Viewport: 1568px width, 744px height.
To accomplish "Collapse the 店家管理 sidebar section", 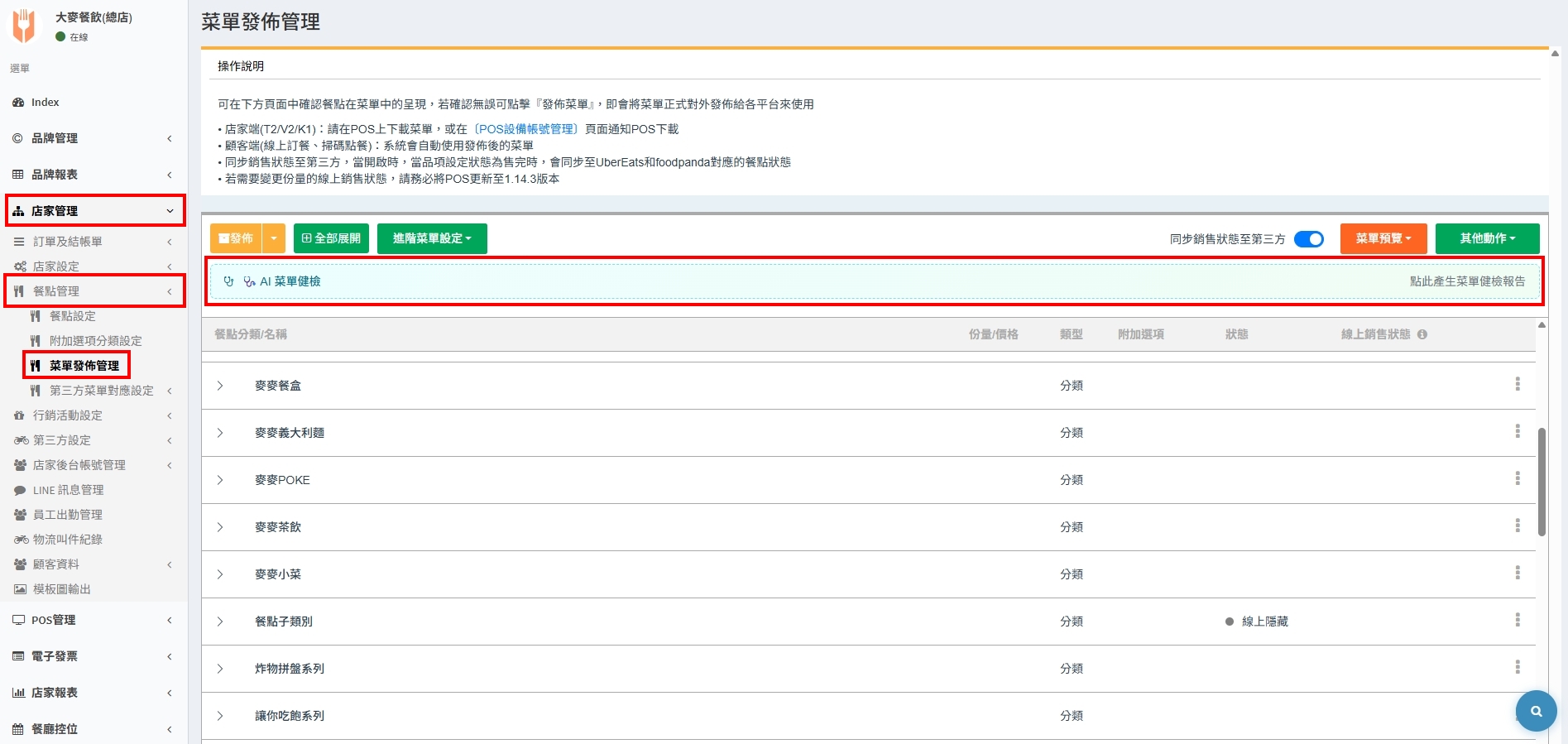I will 95,211.
